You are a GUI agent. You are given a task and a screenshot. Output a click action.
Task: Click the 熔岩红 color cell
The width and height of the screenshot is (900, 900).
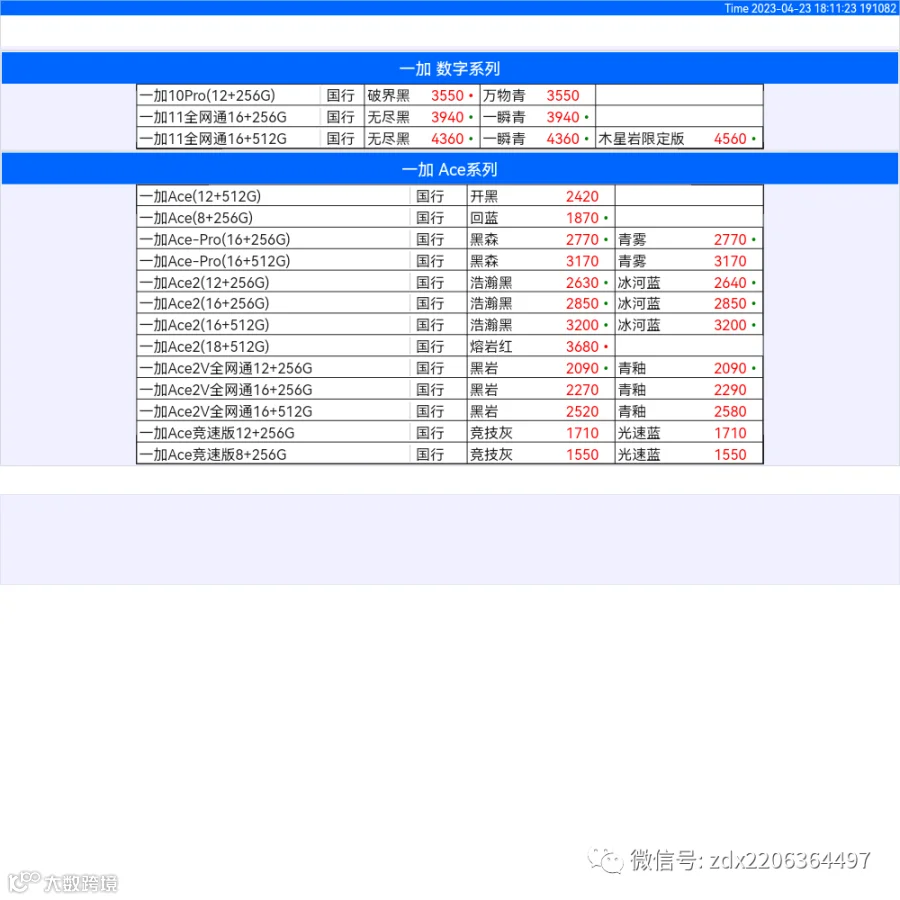point(491,347)
